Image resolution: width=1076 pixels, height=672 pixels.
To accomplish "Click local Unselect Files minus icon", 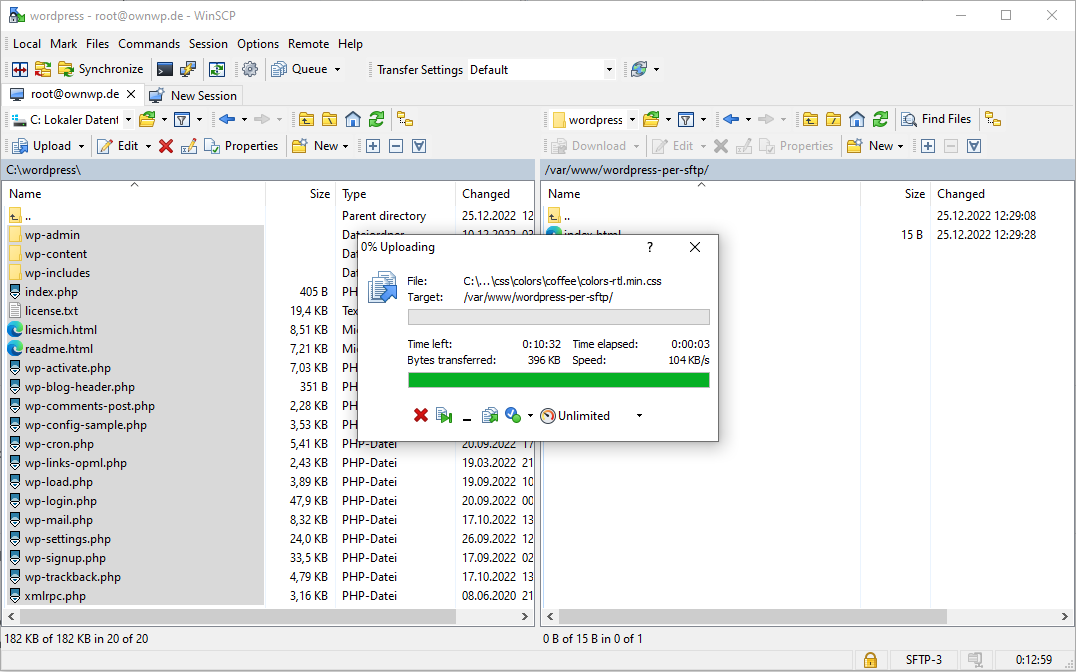I will point(396,146).
